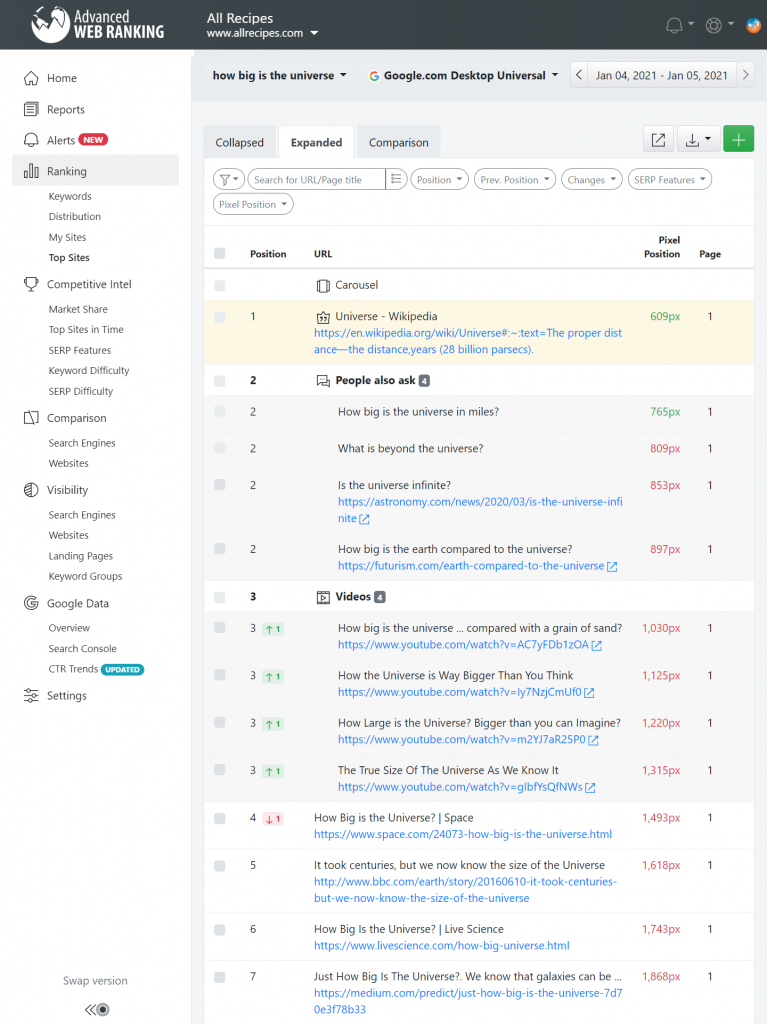The image size is (767, 1024).
Task: Open Market Share in sidebar
Action: point(78,310)
